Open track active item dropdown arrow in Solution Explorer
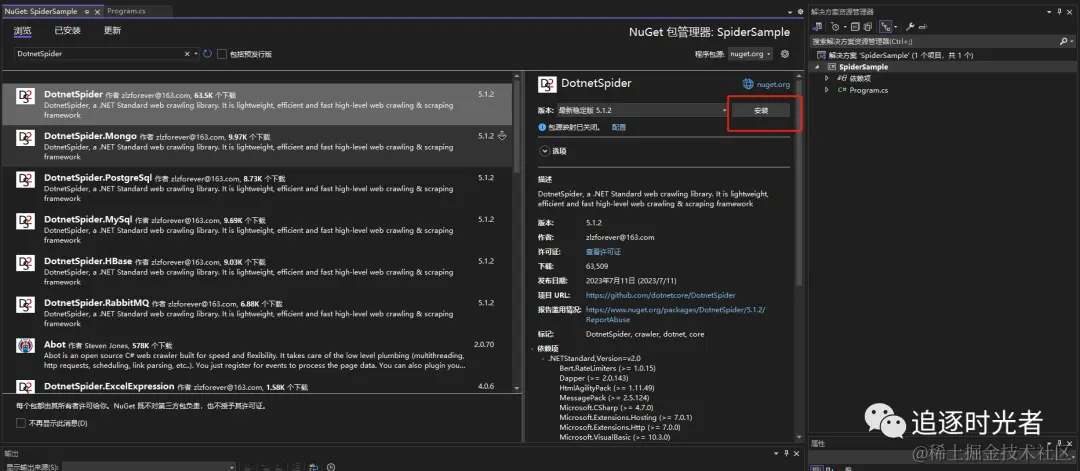Screen dimensions: 1080x471 (x=896, y=27)
